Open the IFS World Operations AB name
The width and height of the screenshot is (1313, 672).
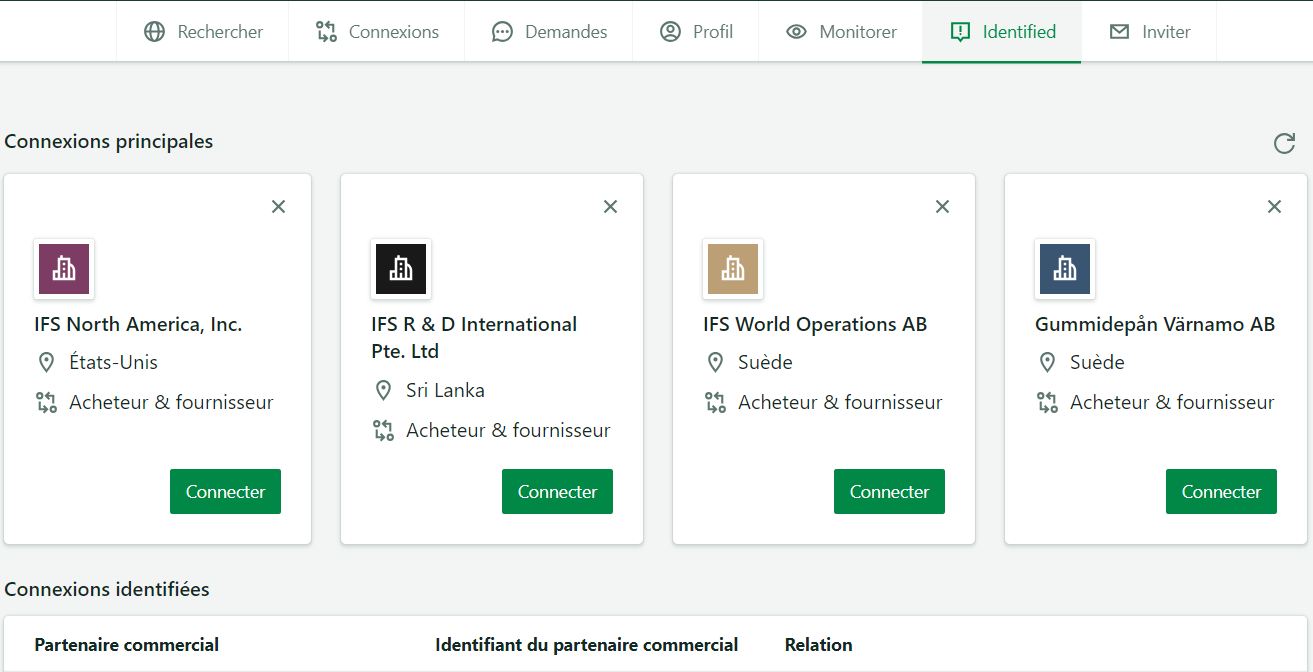[815, 324]
